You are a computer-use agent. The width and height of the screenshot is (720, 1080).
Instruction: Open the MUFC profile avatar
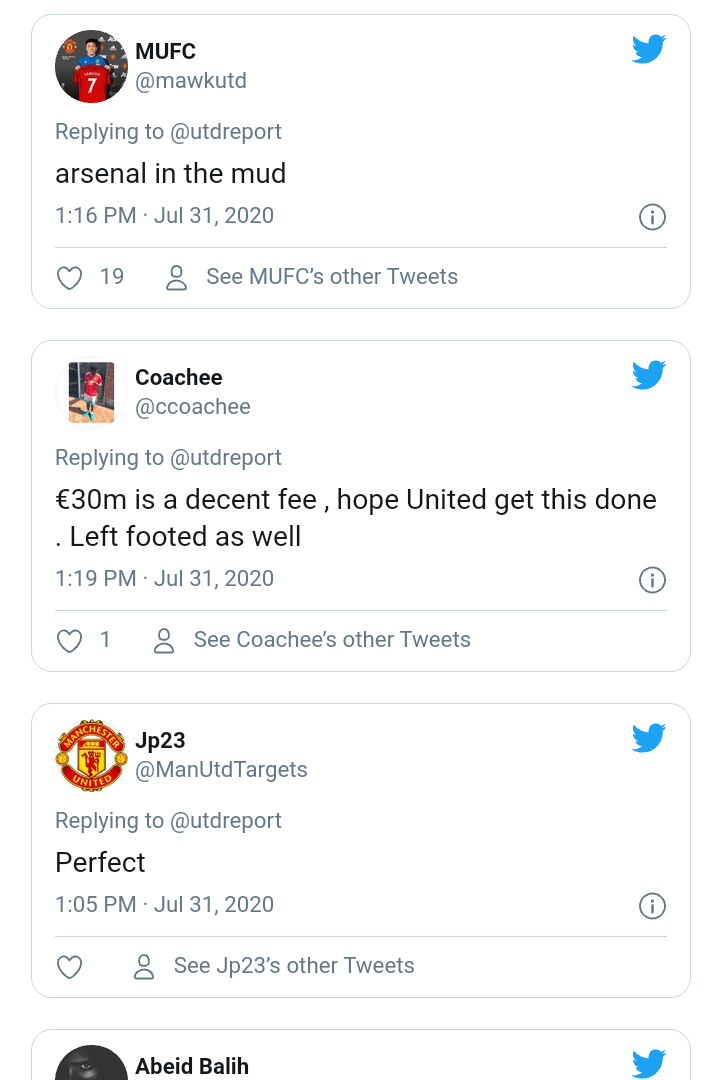tap(91, 66)
